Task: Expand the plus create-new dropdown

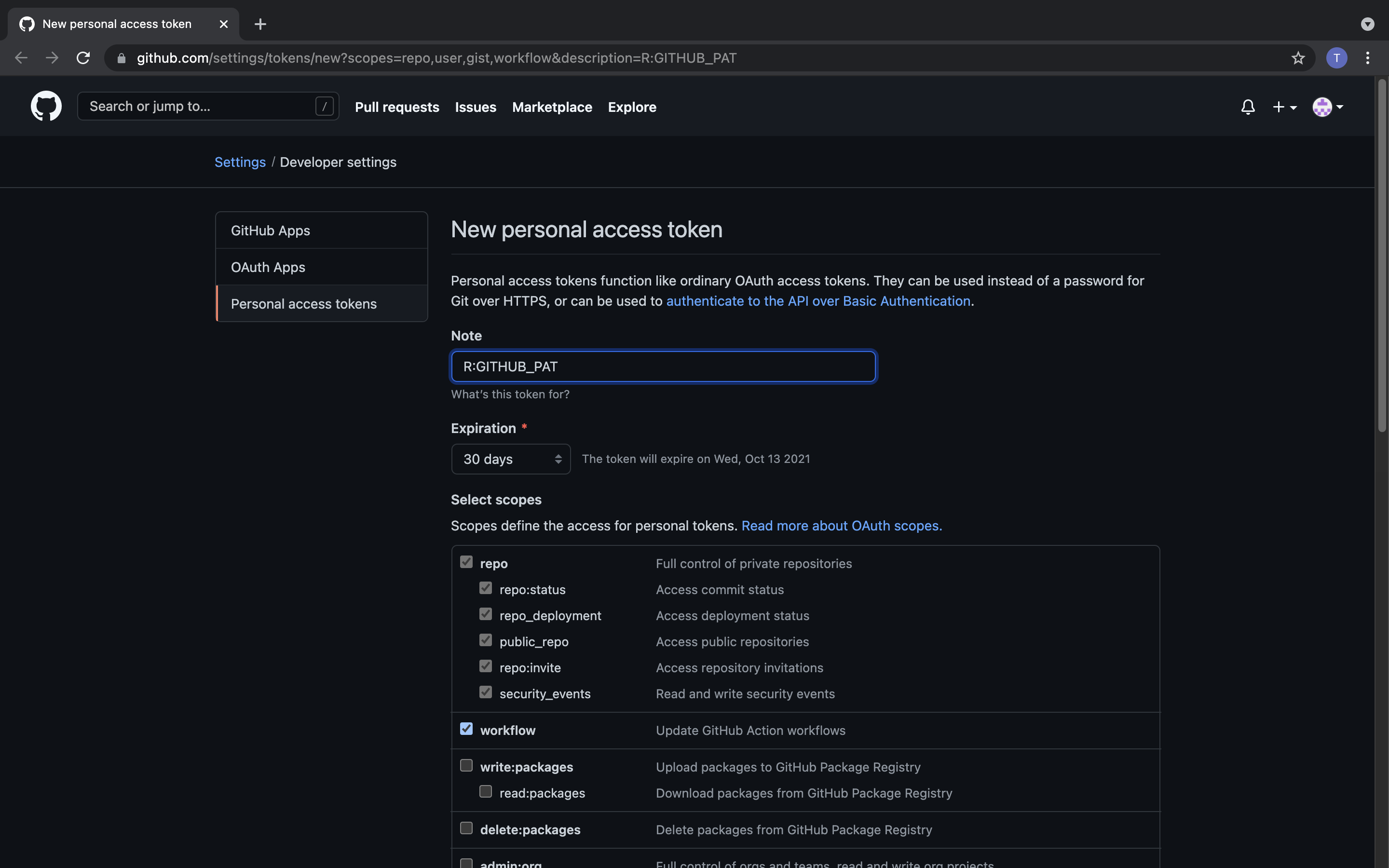Action: [1284, 107]
